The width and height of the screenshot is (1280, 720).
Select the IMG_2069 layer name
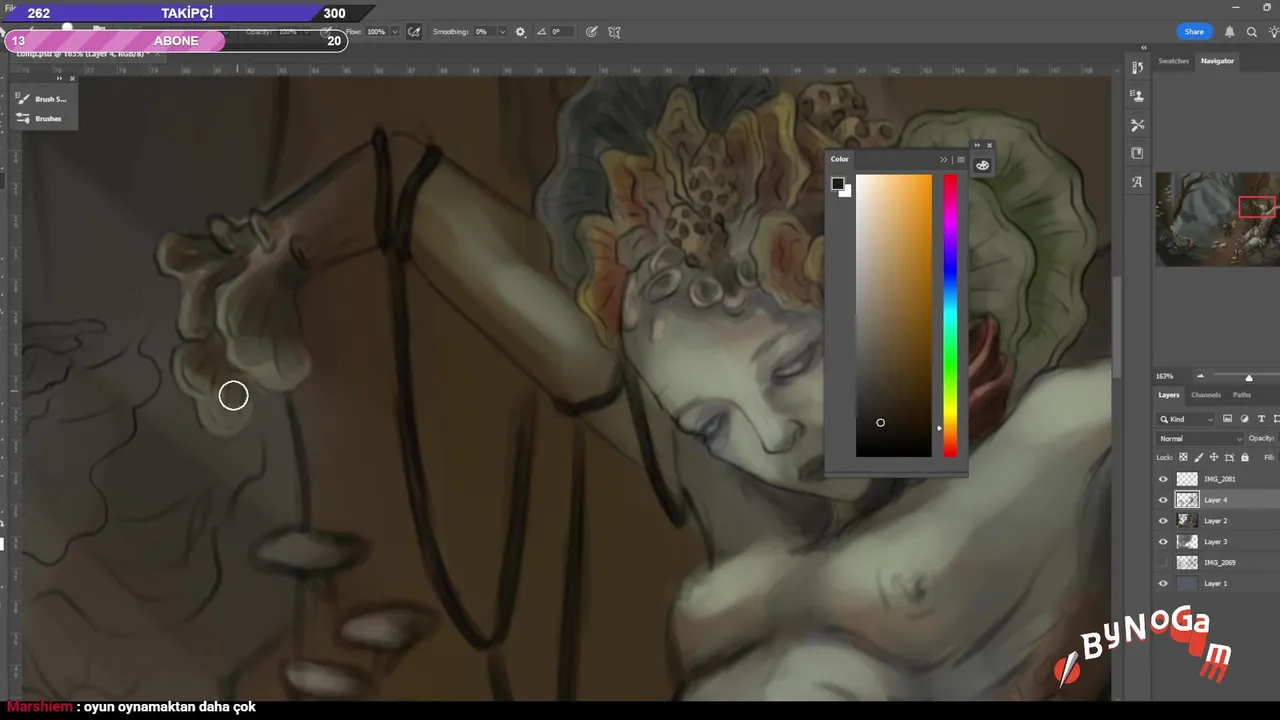tap(1219, 563)
